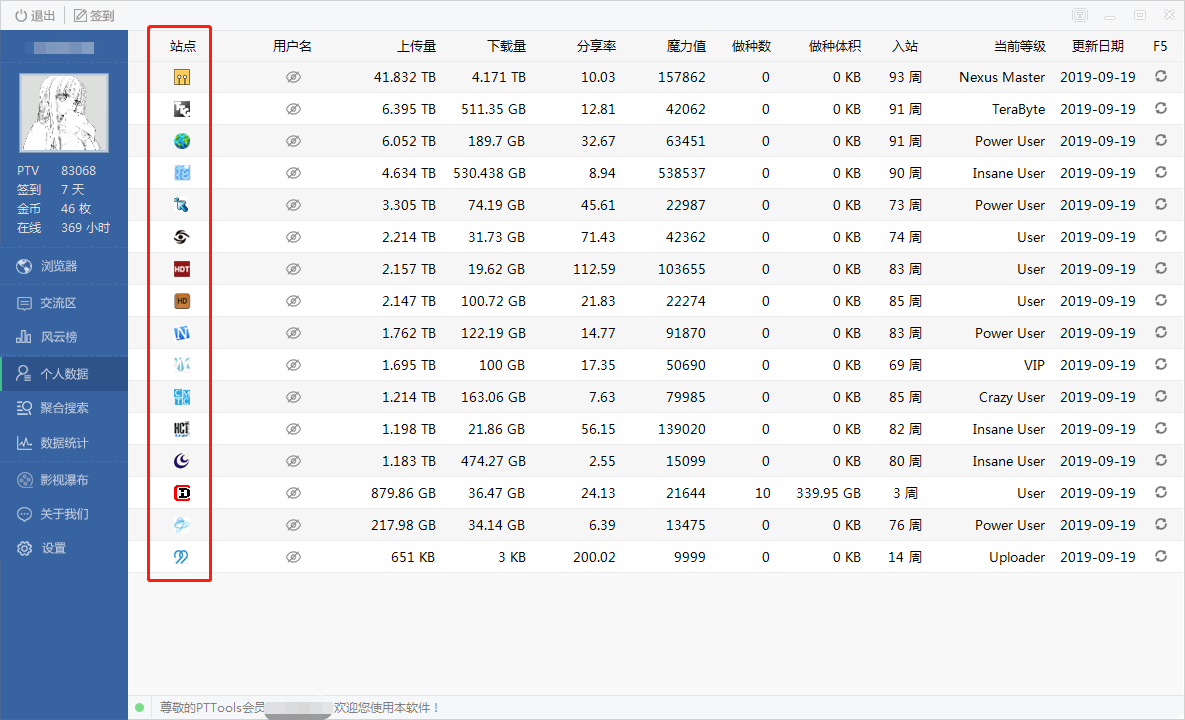This screenshot has width=1185, height=720.
Task: Click the 用户名 column header
Action: 292,46
